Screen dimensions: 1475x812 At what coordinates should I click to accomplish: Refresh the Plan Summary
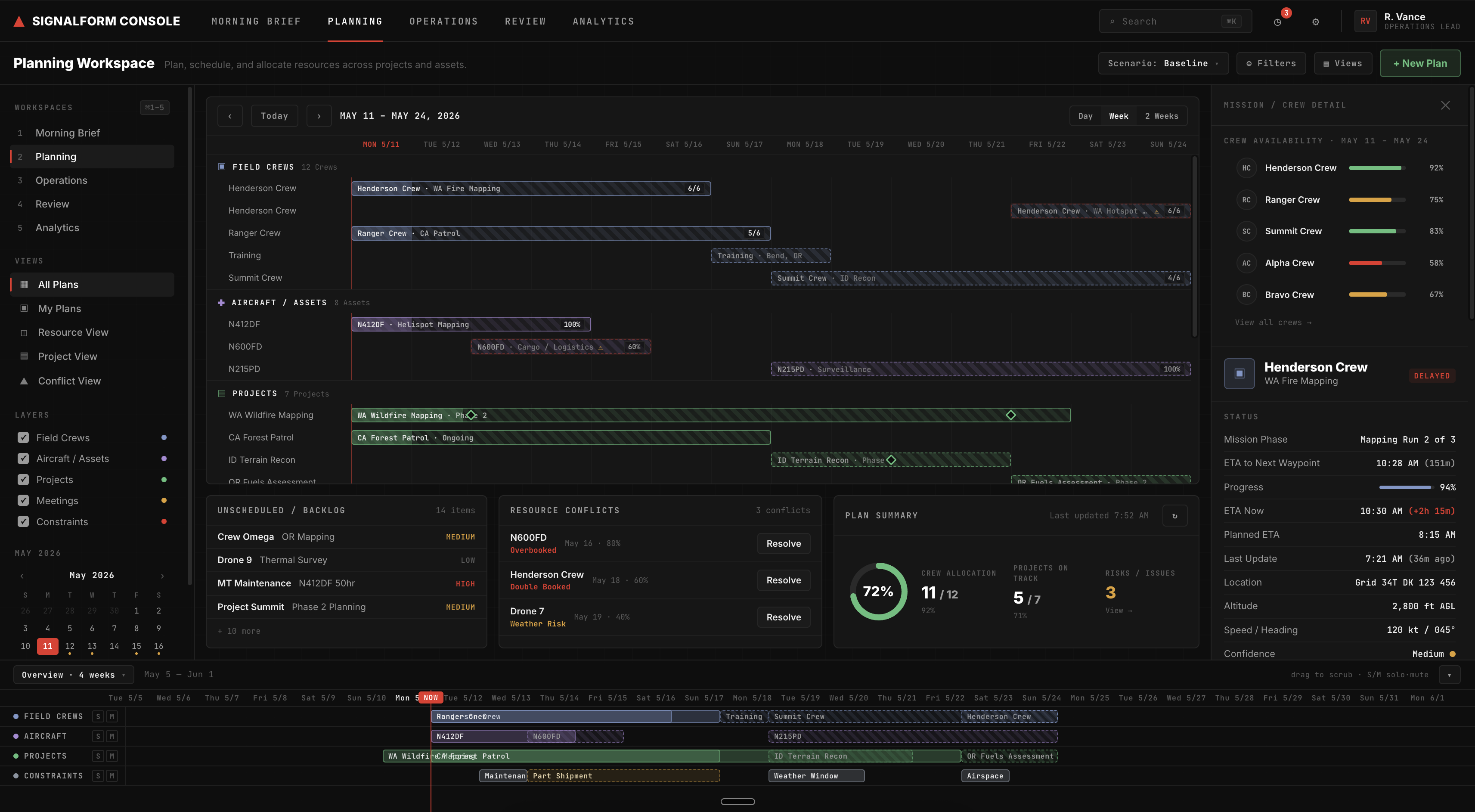click(x=1174, y=515)
